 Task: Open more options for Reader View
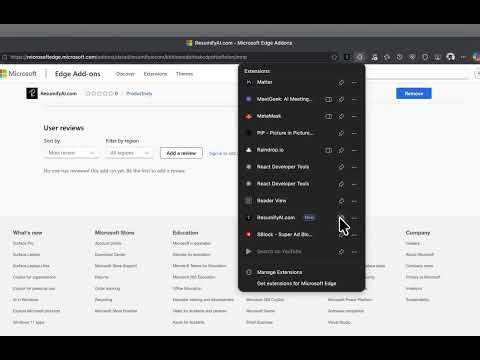tap(354, 201)
